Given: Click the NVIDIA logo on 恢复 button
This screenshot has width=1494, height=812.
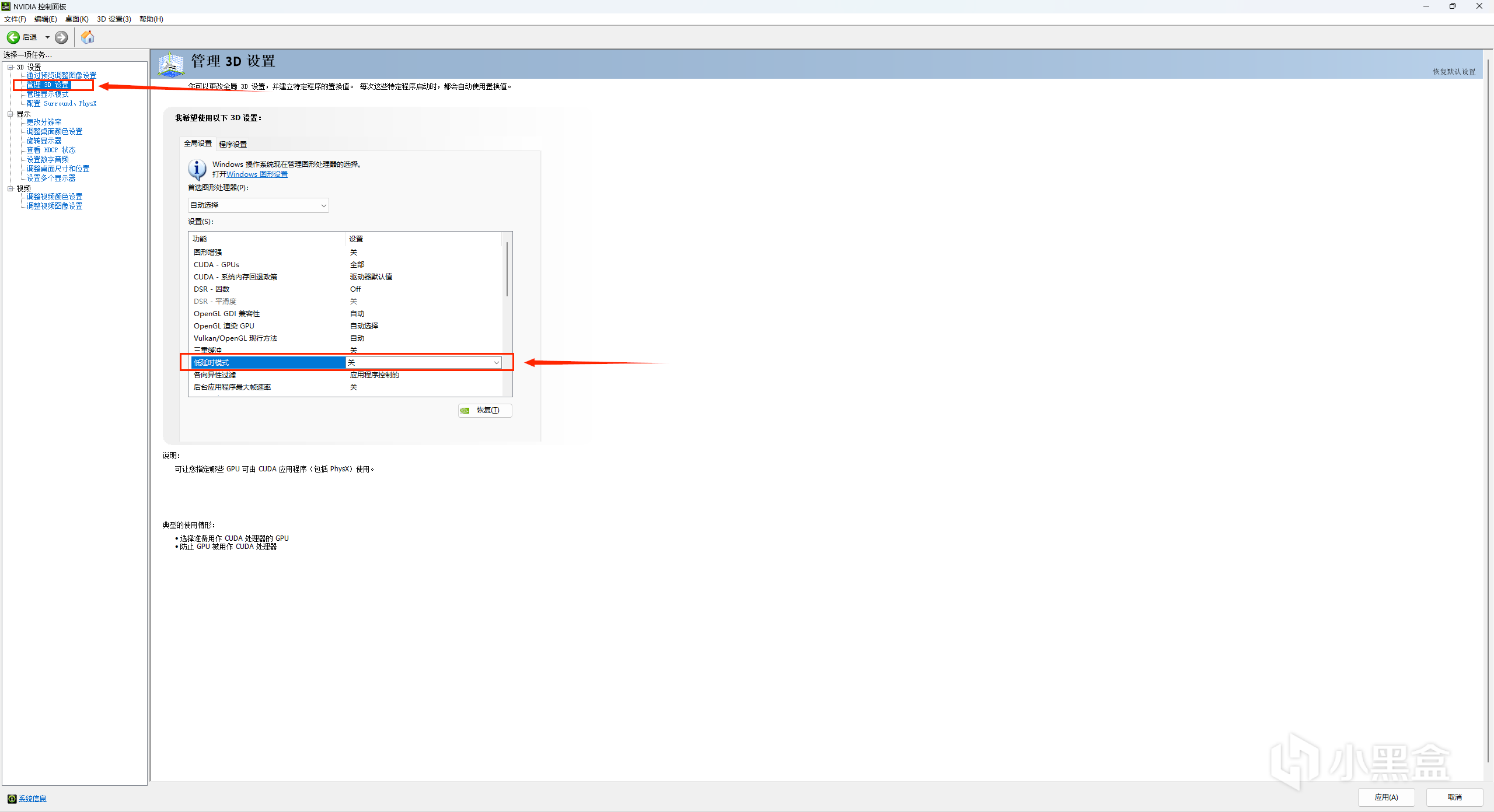Looking at the screenshot, I should pyautogui.click(x=465, y=411).
